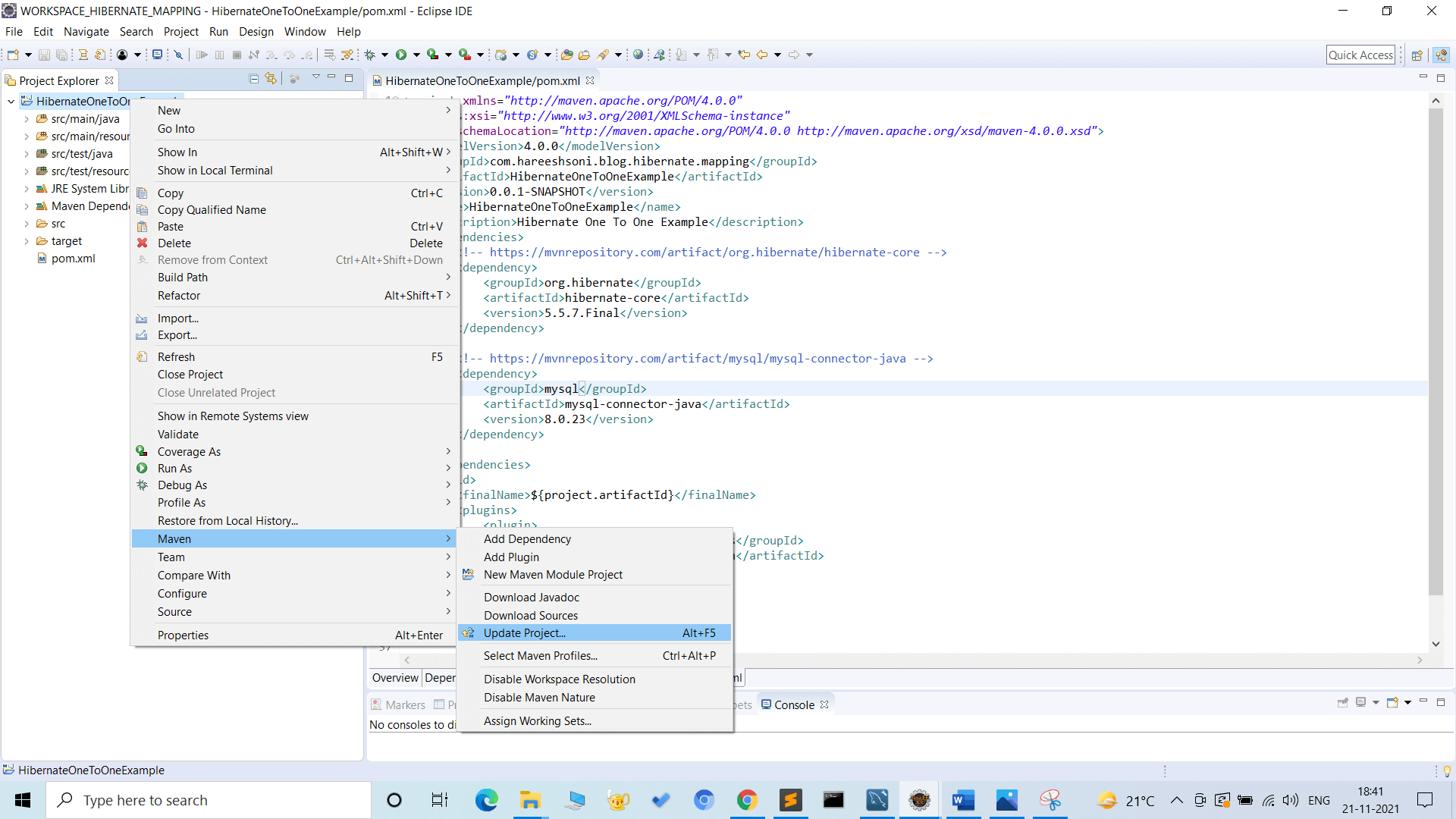Click the Open Type toolbar icon

coord(566,55)
